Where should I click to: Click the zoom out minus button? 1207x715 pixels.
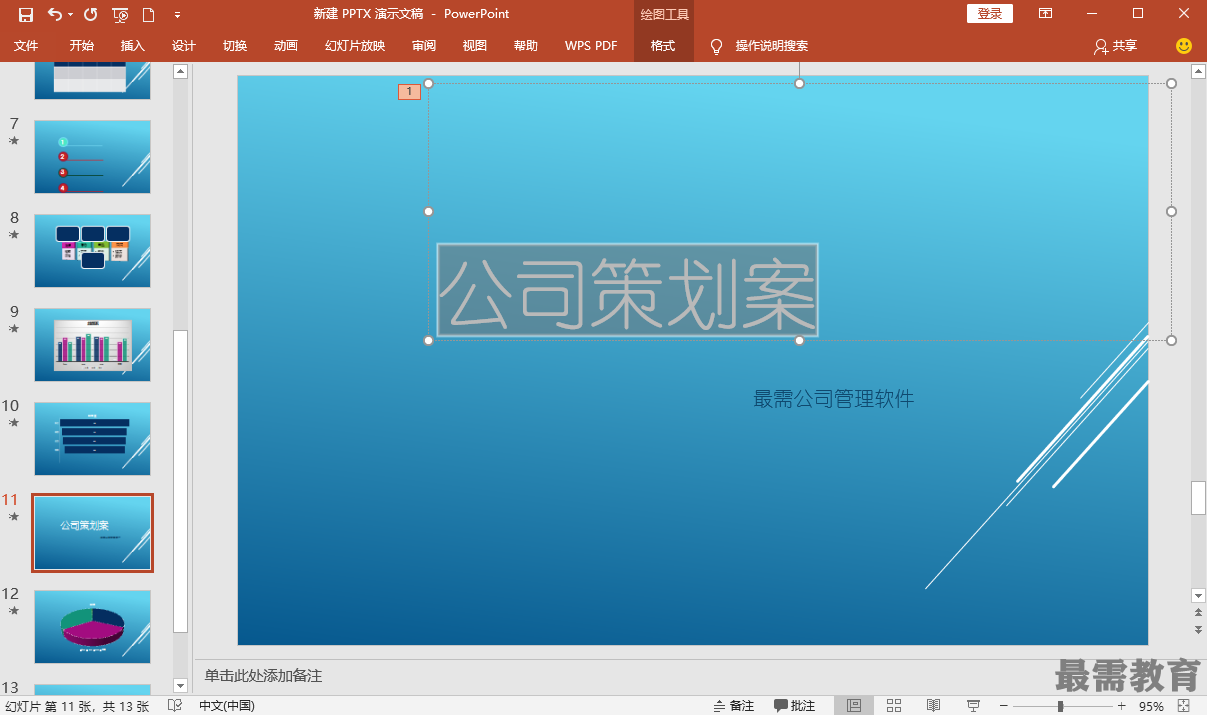(x=1004, y=706)
